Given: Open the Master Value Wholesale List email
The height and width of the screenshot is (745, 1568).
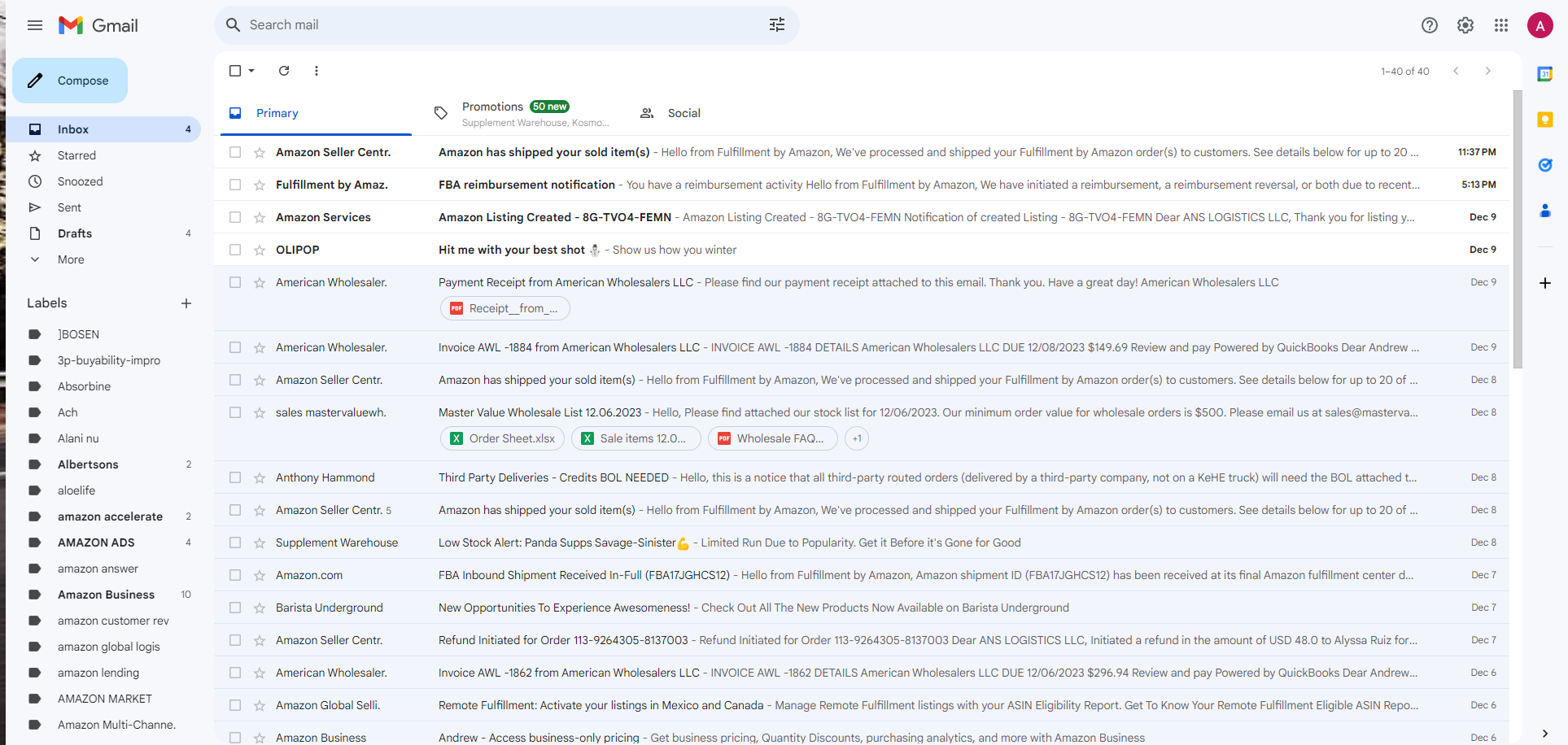Looking at the screenshot, I should point(862,429).
